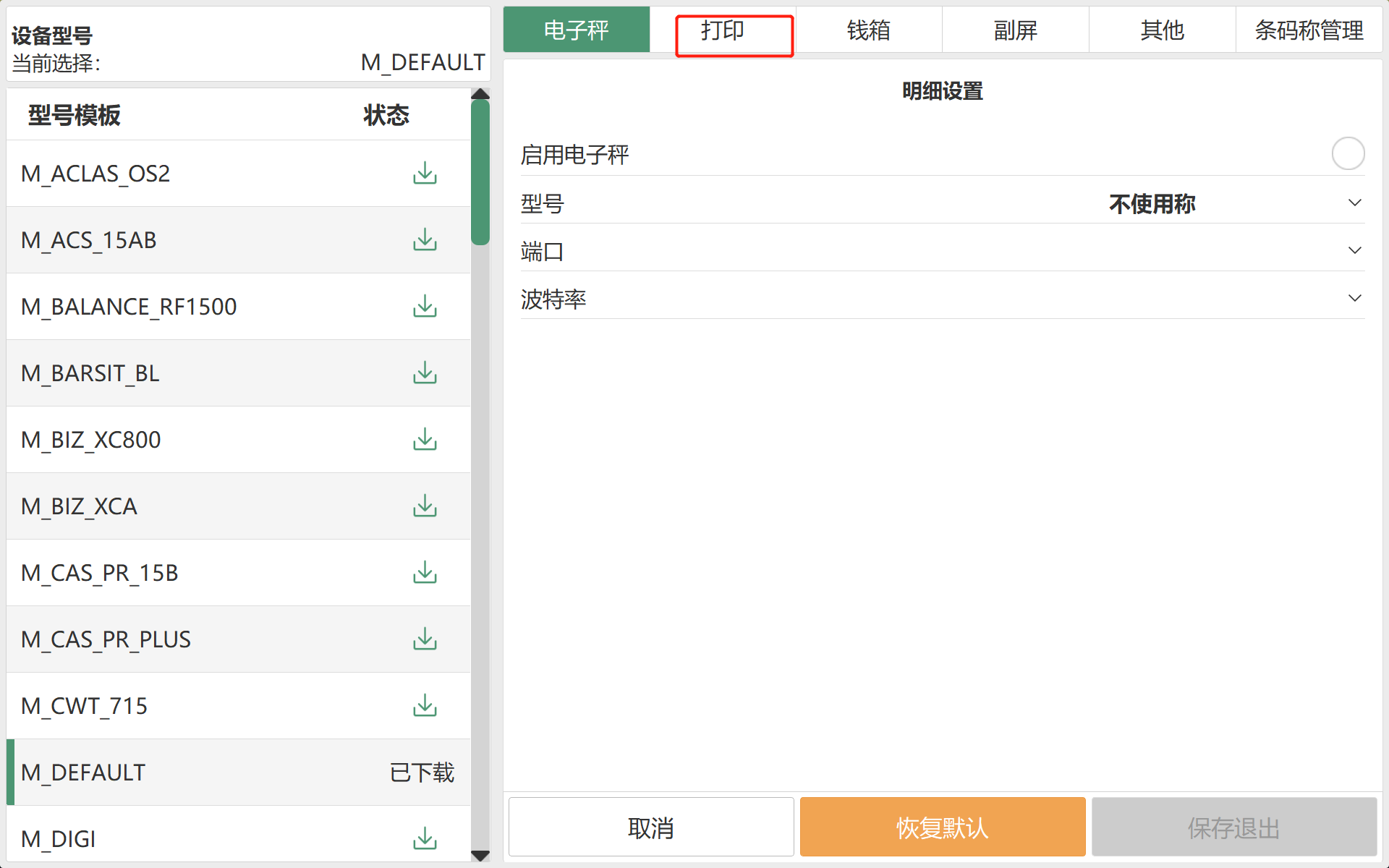Switch to the 电子秤 tab
The width and height of the screenshot is (1389, 868).
pos(577,30)
